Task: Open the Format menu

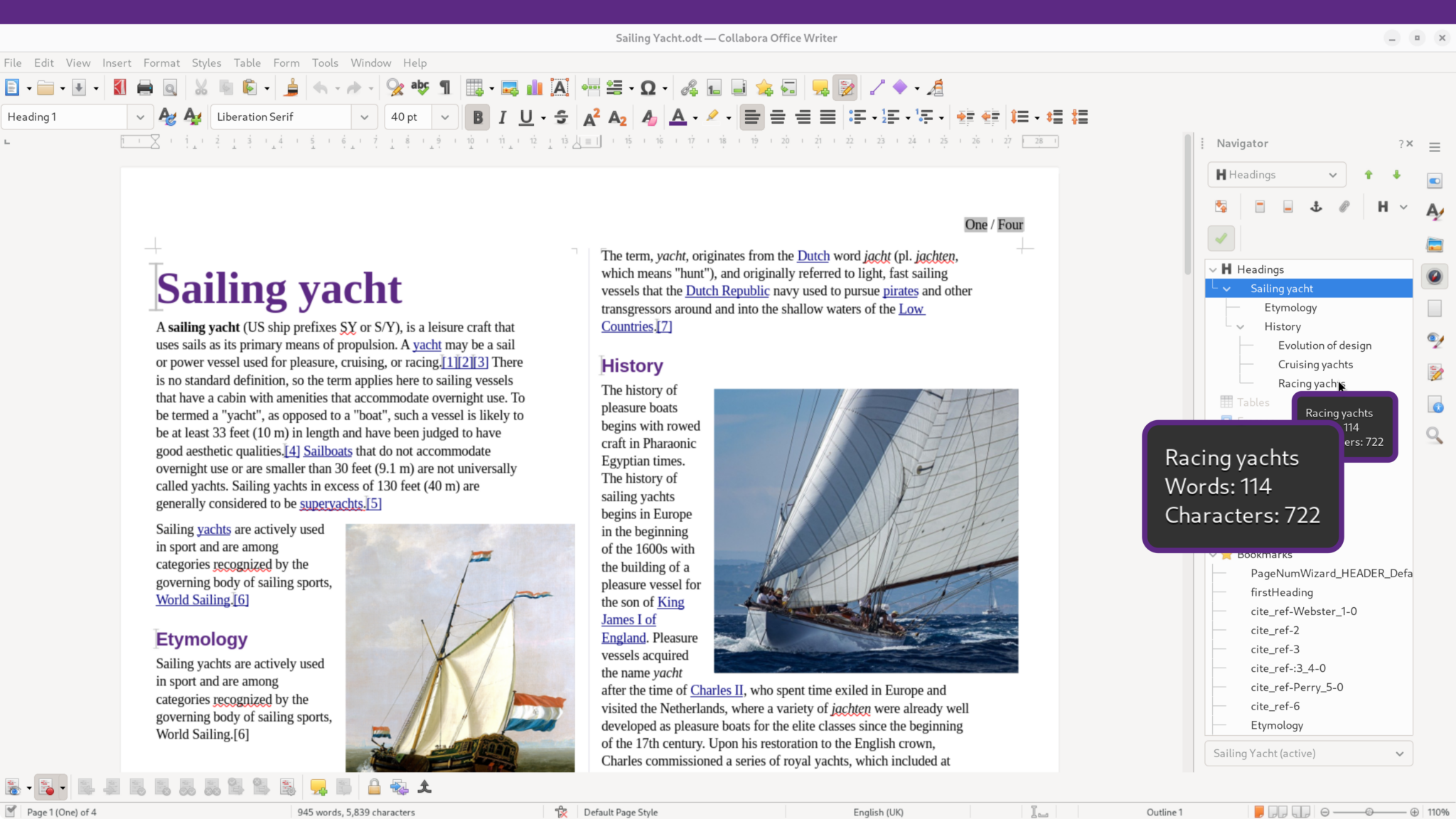Action: 161,63
